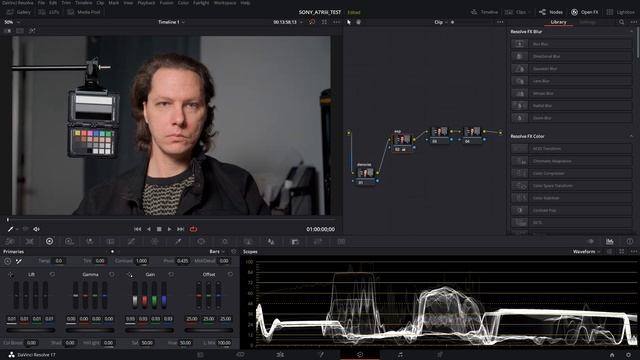Open node graph options three-dot menu
The image size is (640, 360).
(x=500, y=22)
